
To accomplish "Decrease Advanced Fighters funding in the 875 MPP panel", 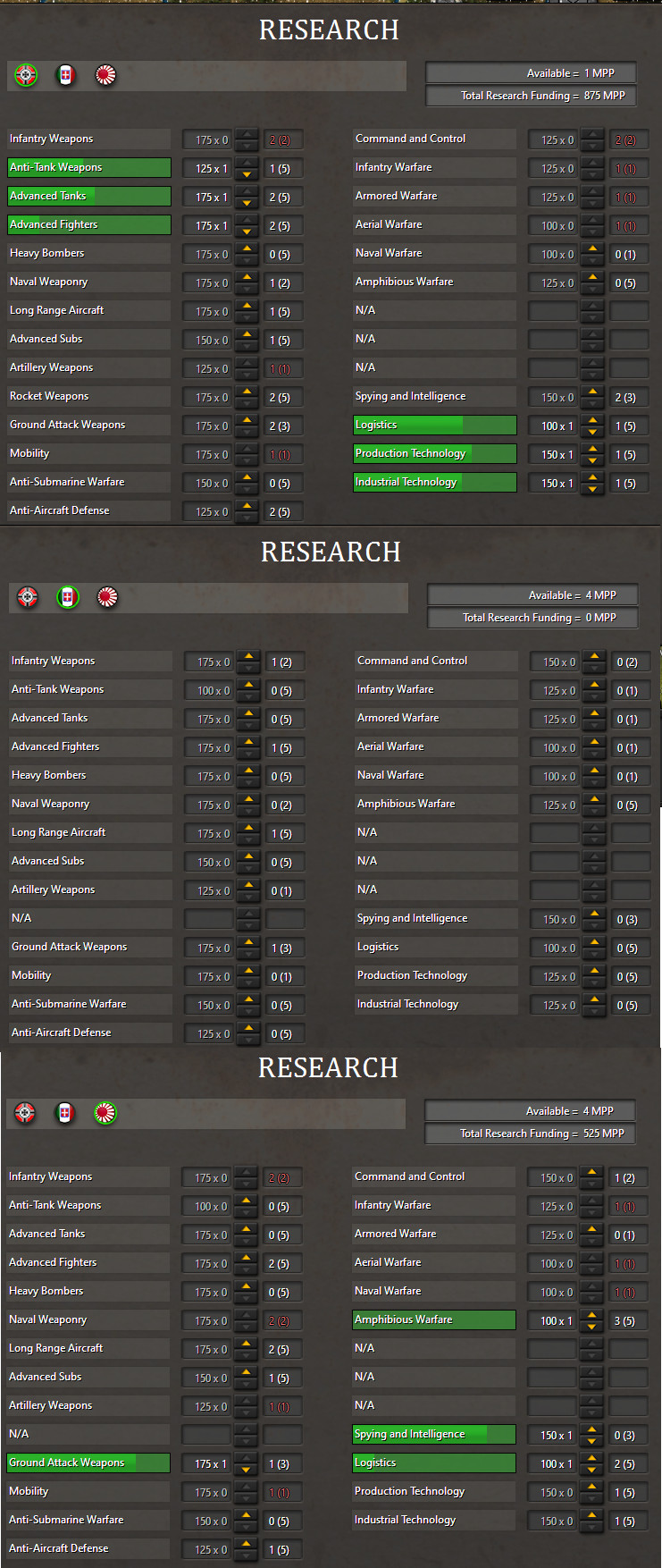I will pos(247,232).
